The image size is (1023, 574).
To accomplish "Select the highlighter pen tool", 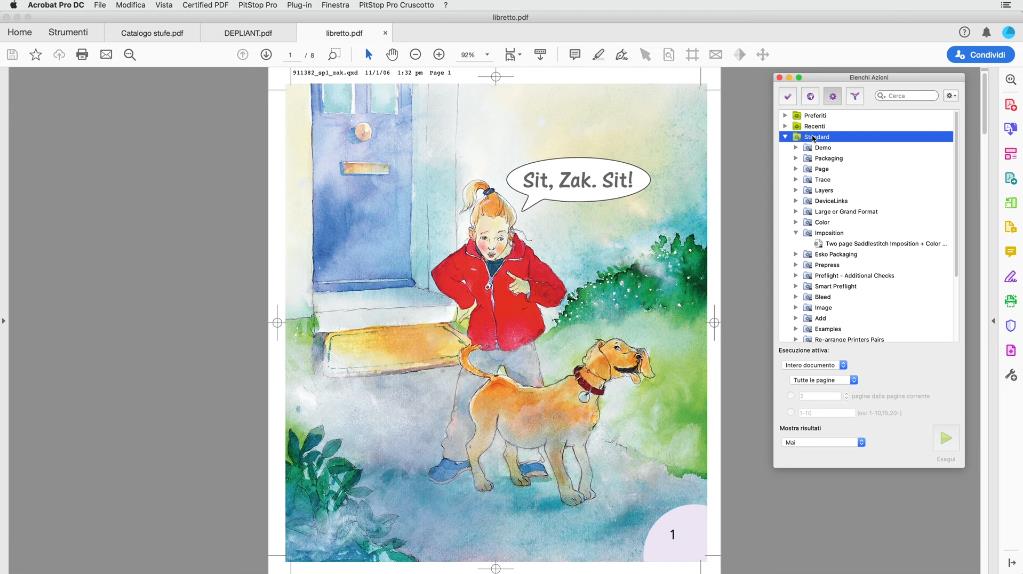I will coord(598,55).
